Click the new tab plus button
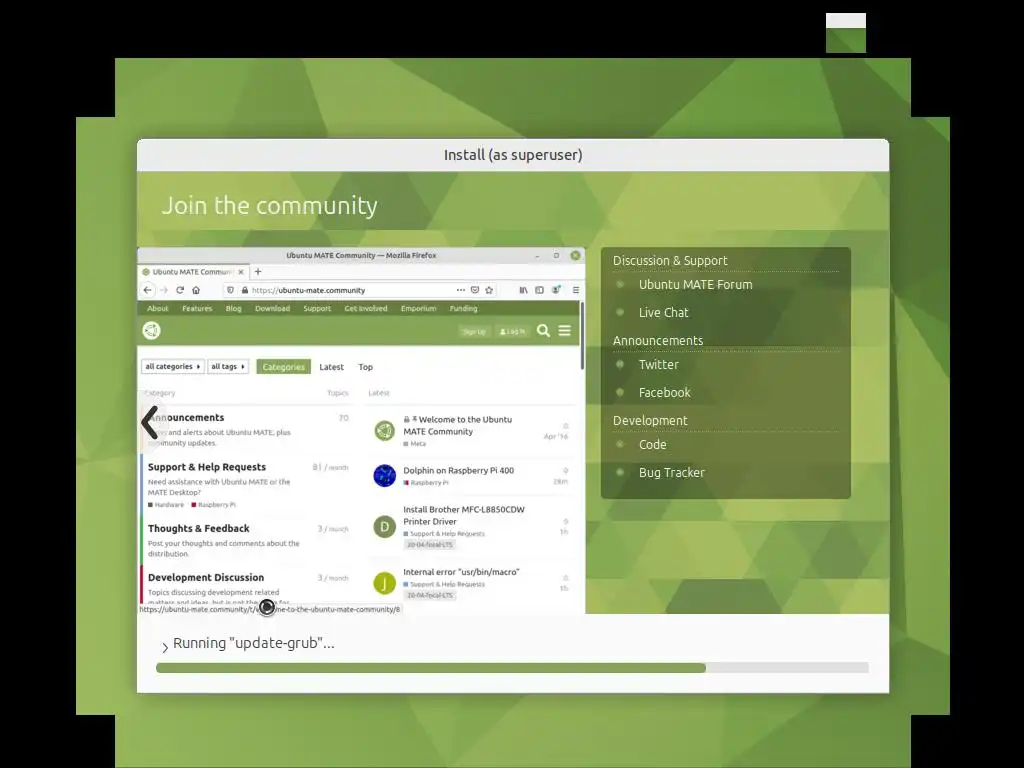 point(258,272)
